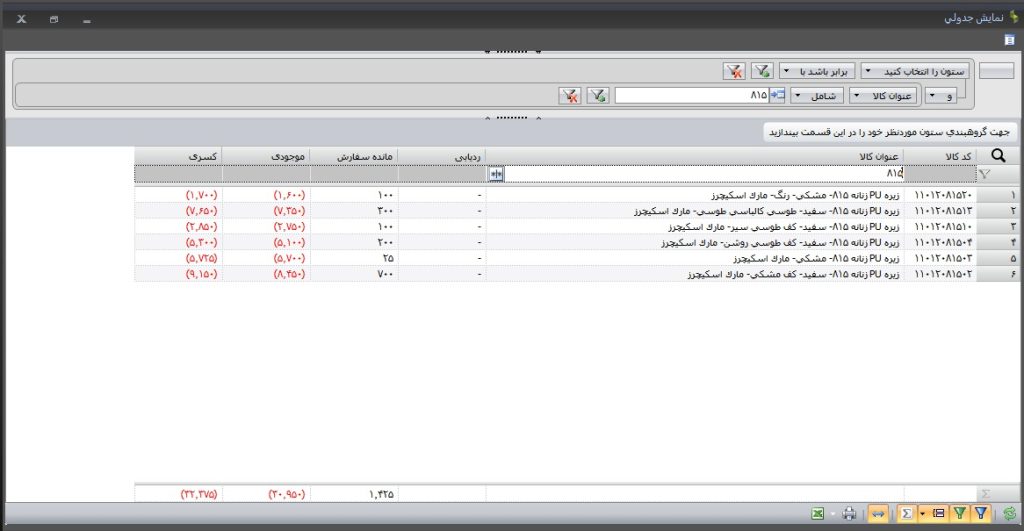
Task: Click the order remainder value ۲۵
Action: 388,258
